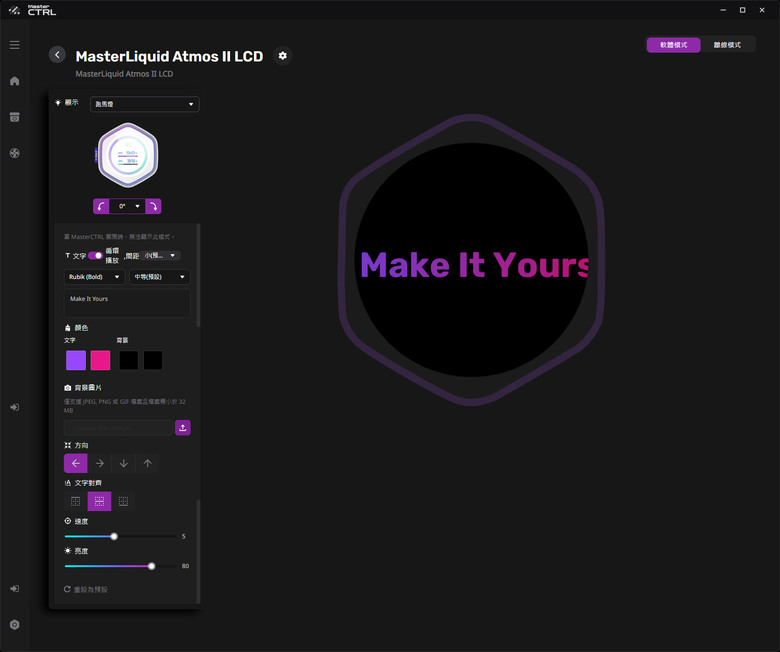Switch to the software mode tab
The width and height of the screenshot is (780, 652).
[x=674, y=45]
